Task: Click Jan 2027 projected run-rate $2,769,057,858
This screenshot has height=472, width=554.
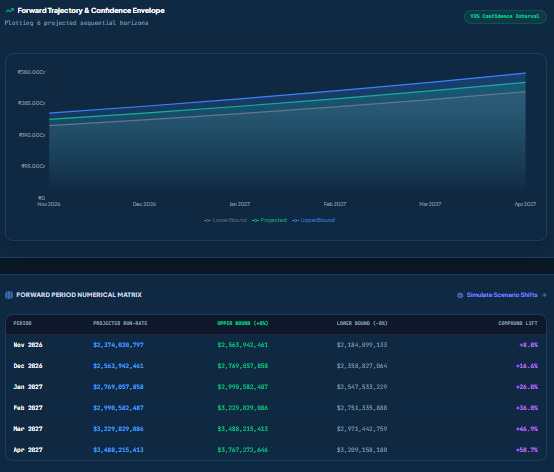Action: coord(118,387)
